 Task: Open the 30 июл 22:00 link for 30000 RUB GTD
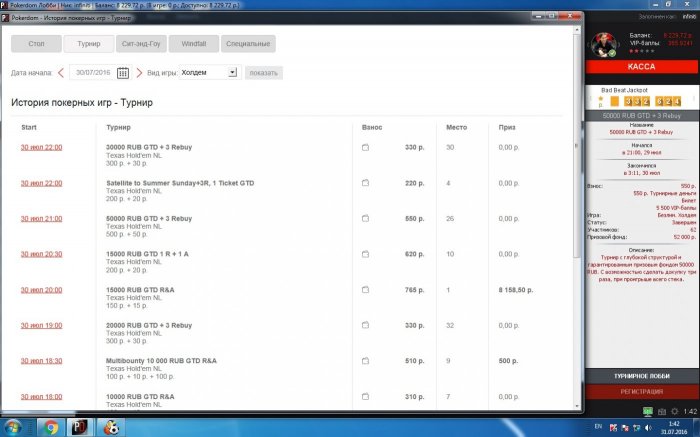(42, 147)
